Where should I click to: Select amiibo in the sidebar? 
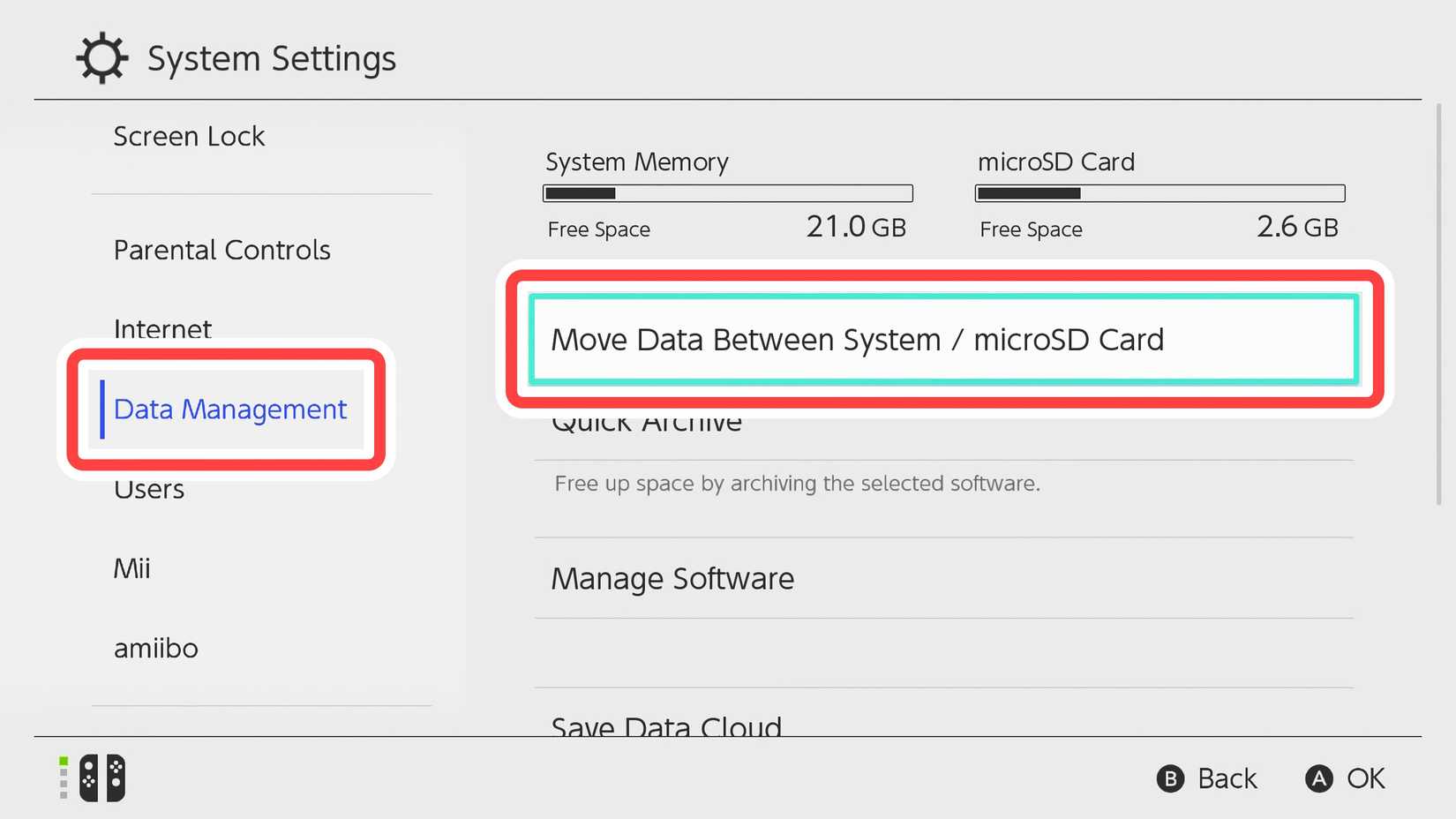click(x=156, y=649)
